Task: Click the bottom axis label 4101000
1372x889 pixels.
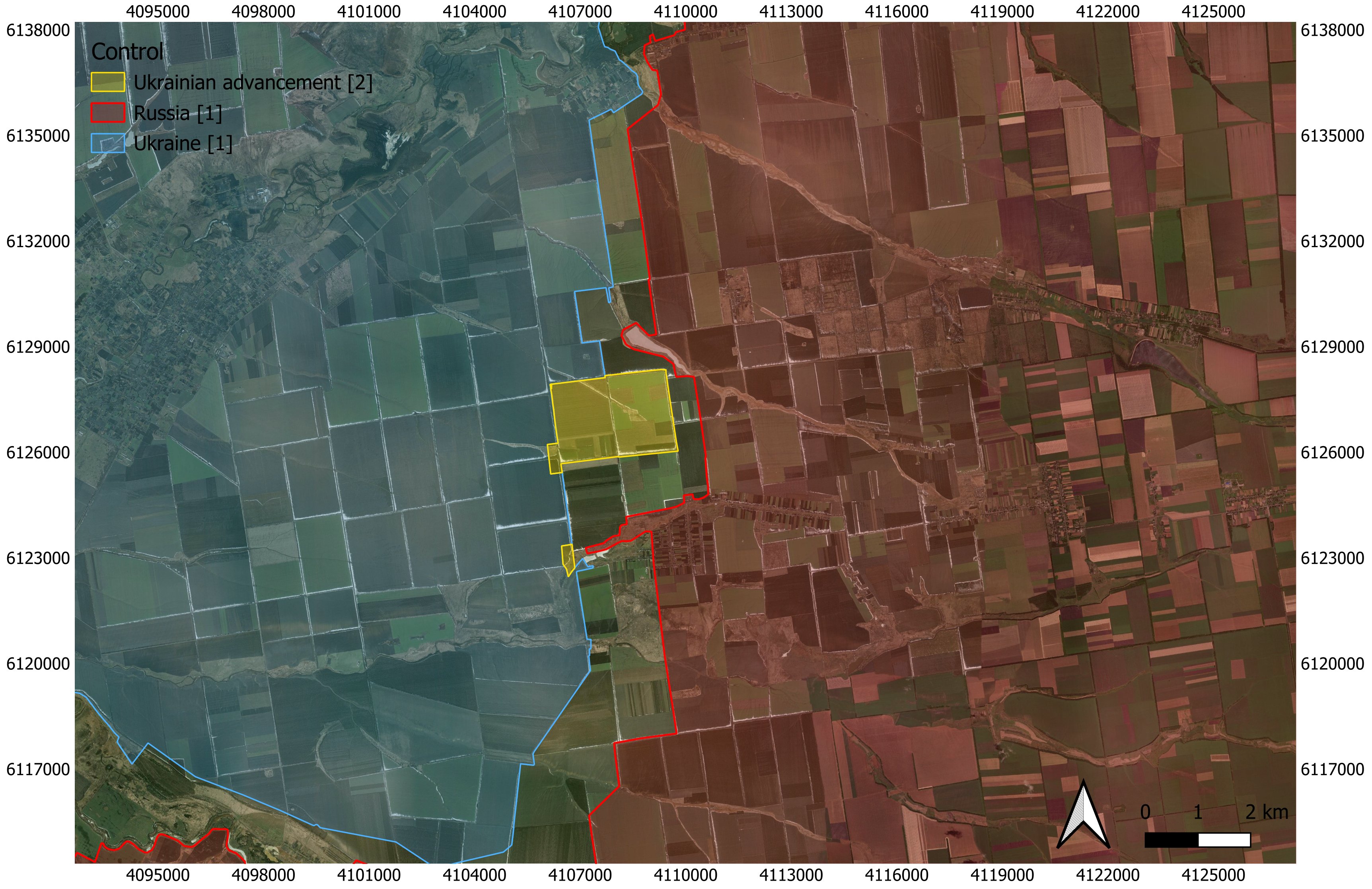Action: (369, 875)
